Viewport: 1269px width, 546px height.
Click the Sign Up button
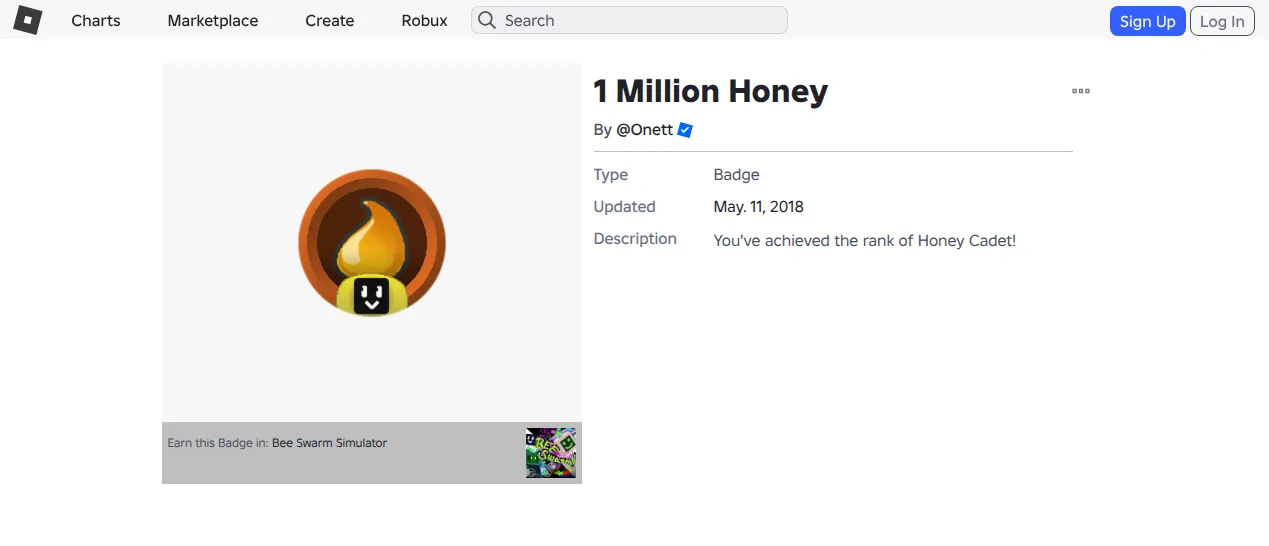(1147, 21)
